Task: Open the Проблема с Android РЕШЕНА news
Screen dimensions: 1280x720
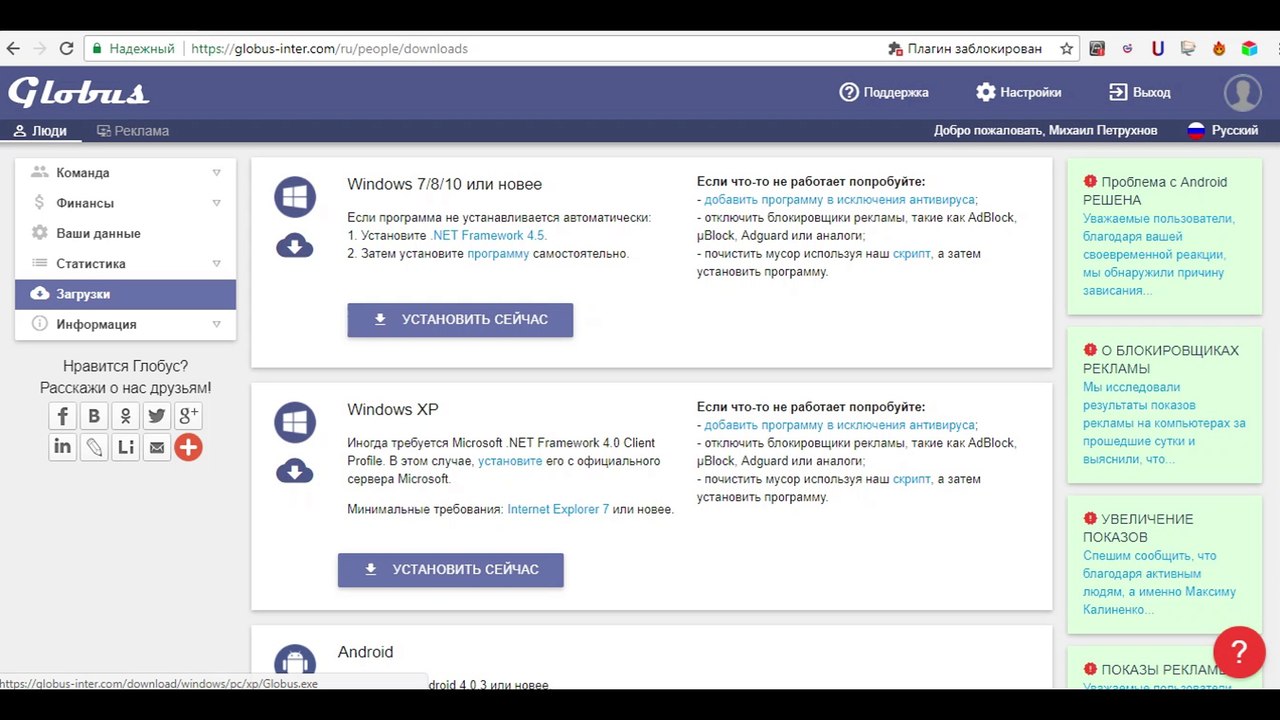Action: point(1164,236)
